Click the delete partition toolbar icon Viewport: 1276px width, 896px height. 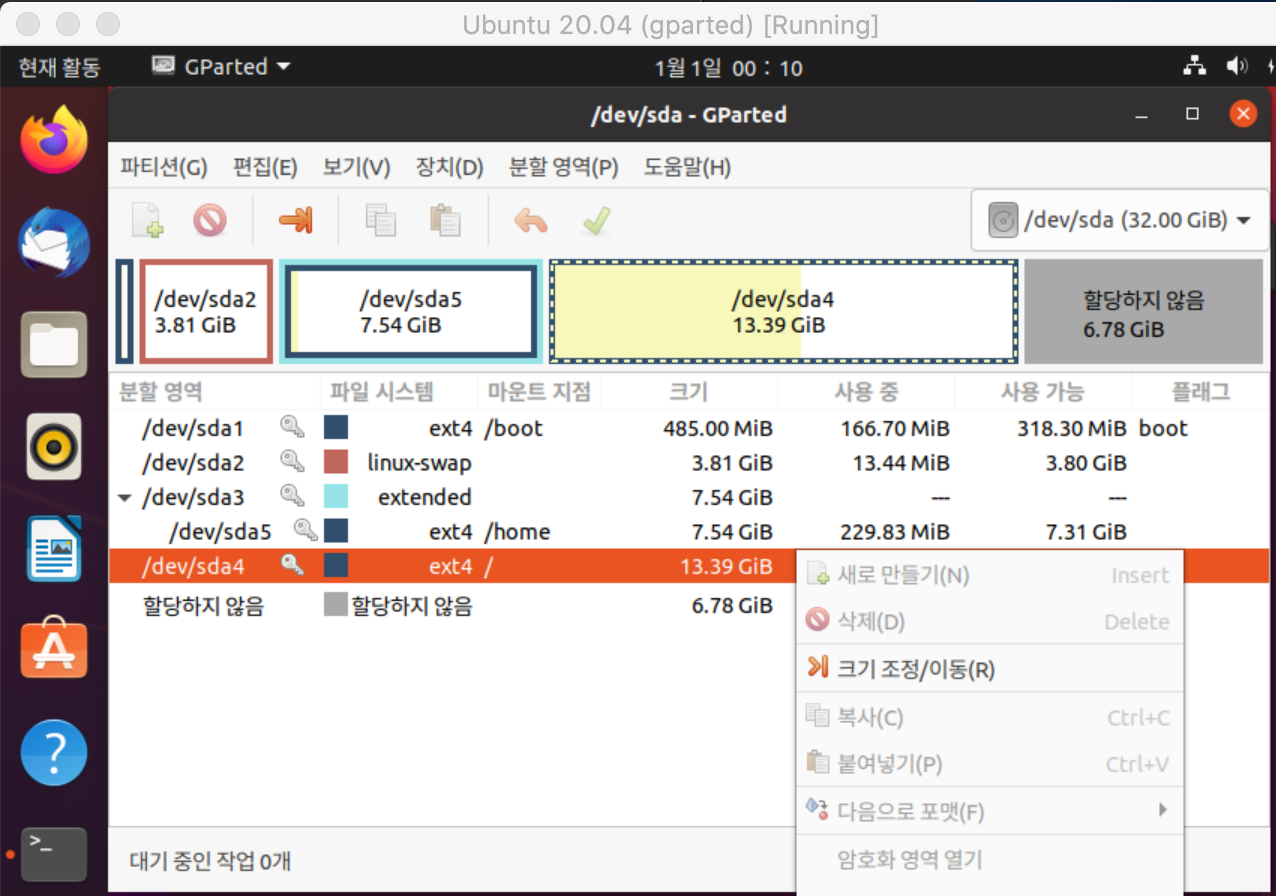pos(210,220)
